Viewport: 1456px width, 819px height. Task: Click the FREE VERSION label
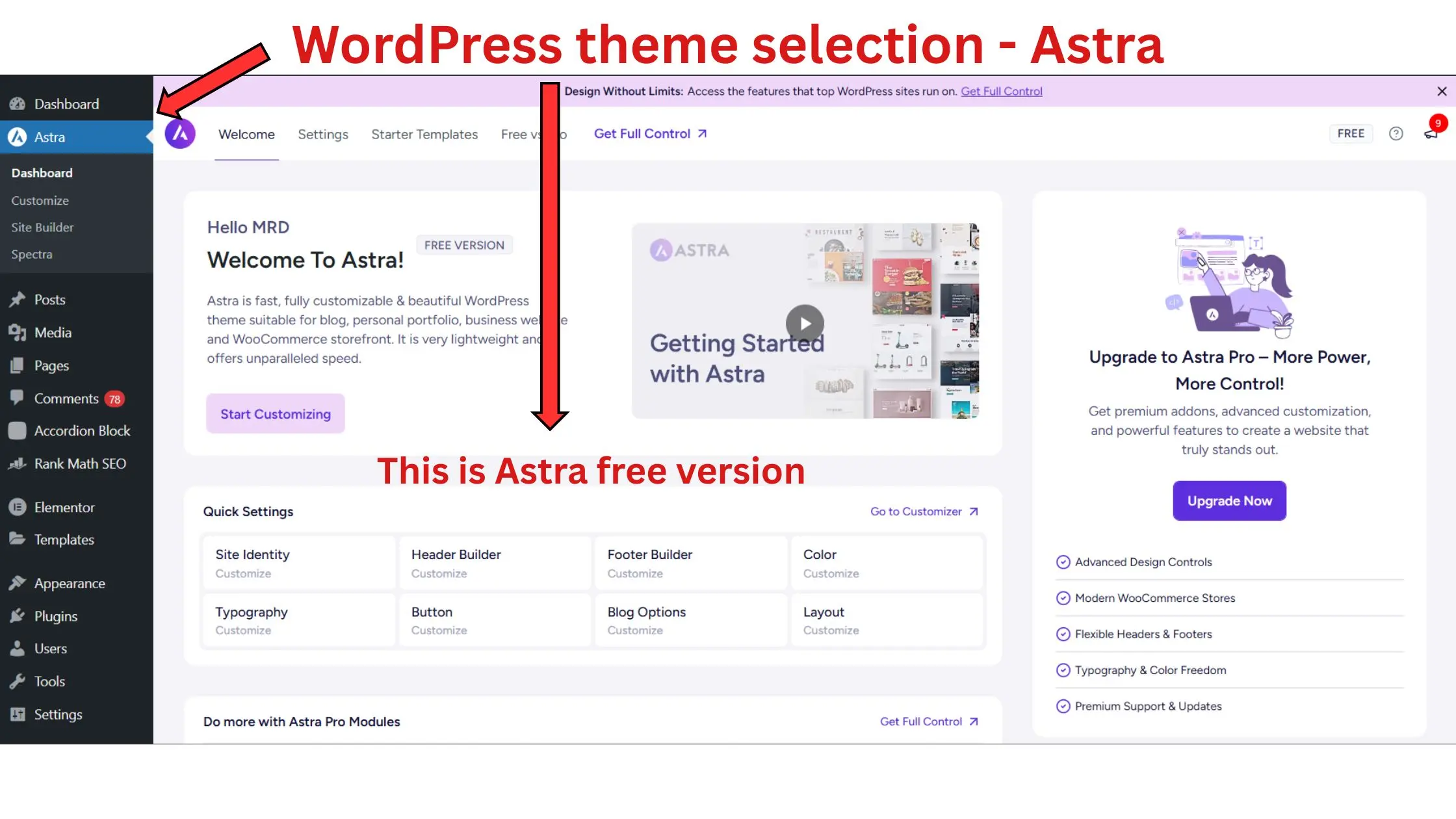(x=464, y=246)
